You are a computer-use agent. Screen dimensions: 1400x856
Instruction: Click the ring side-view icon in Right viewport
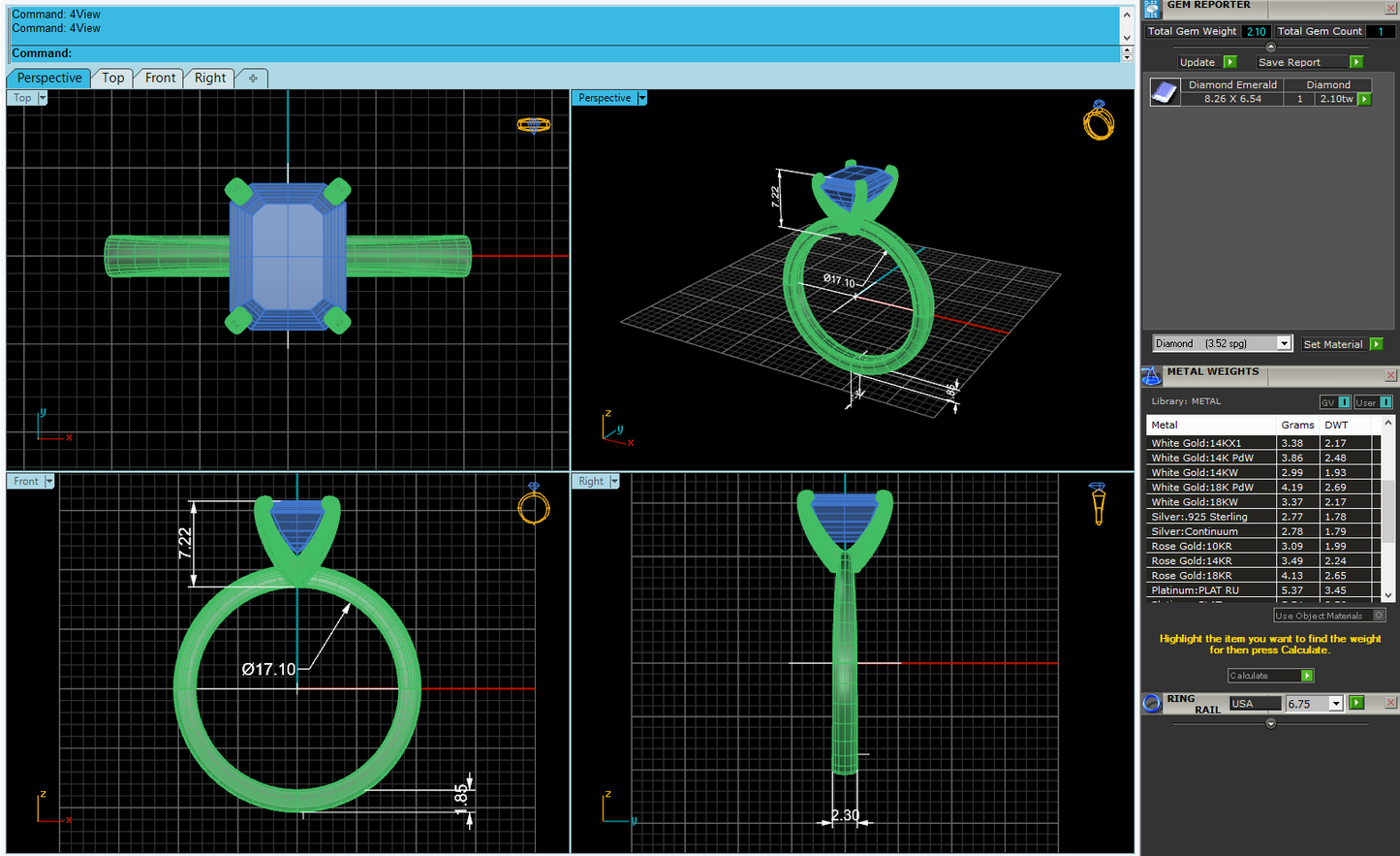1098,504
